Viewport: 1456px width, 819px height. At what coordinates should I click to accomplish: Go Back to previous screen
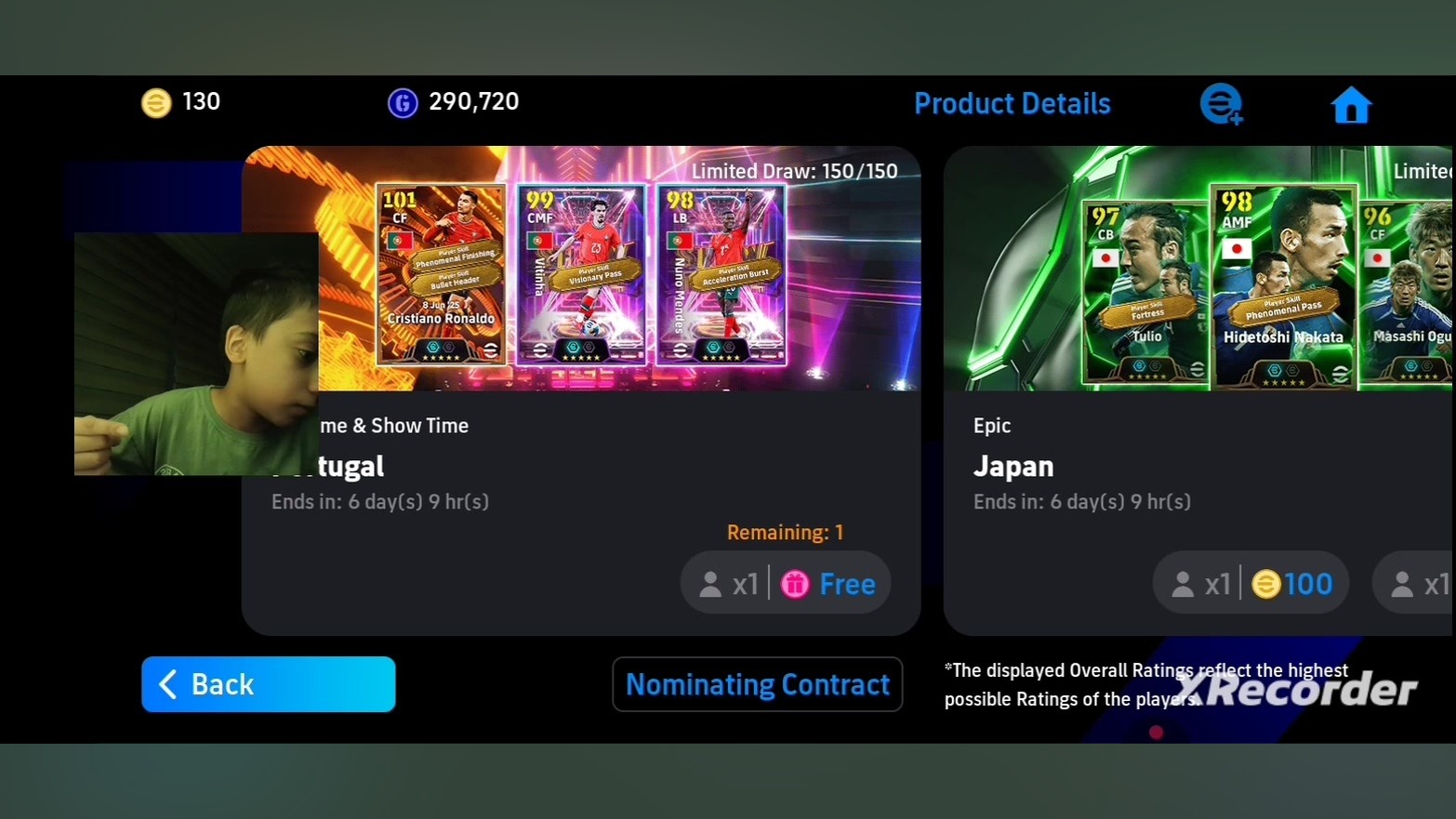(x=268, y=684)
